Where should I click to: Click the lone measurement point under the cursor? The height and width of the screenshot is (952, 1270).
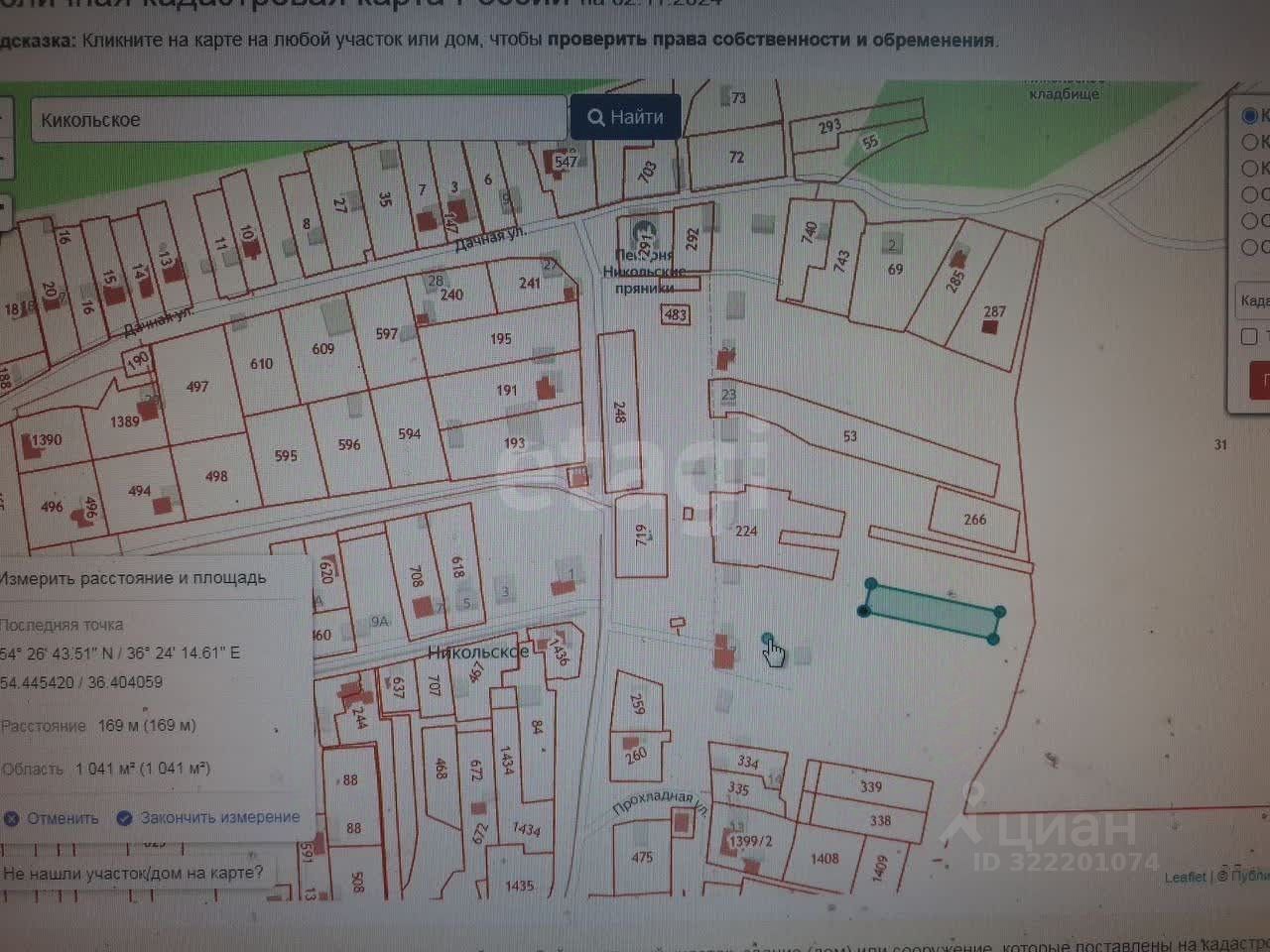click(x=767, y=639)
